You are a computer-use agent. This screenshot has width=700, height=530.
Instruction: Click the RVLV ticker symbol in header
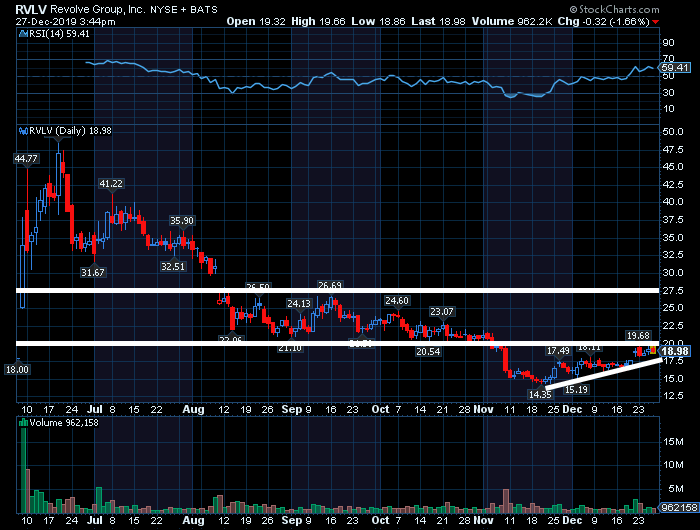pos(31,9)
